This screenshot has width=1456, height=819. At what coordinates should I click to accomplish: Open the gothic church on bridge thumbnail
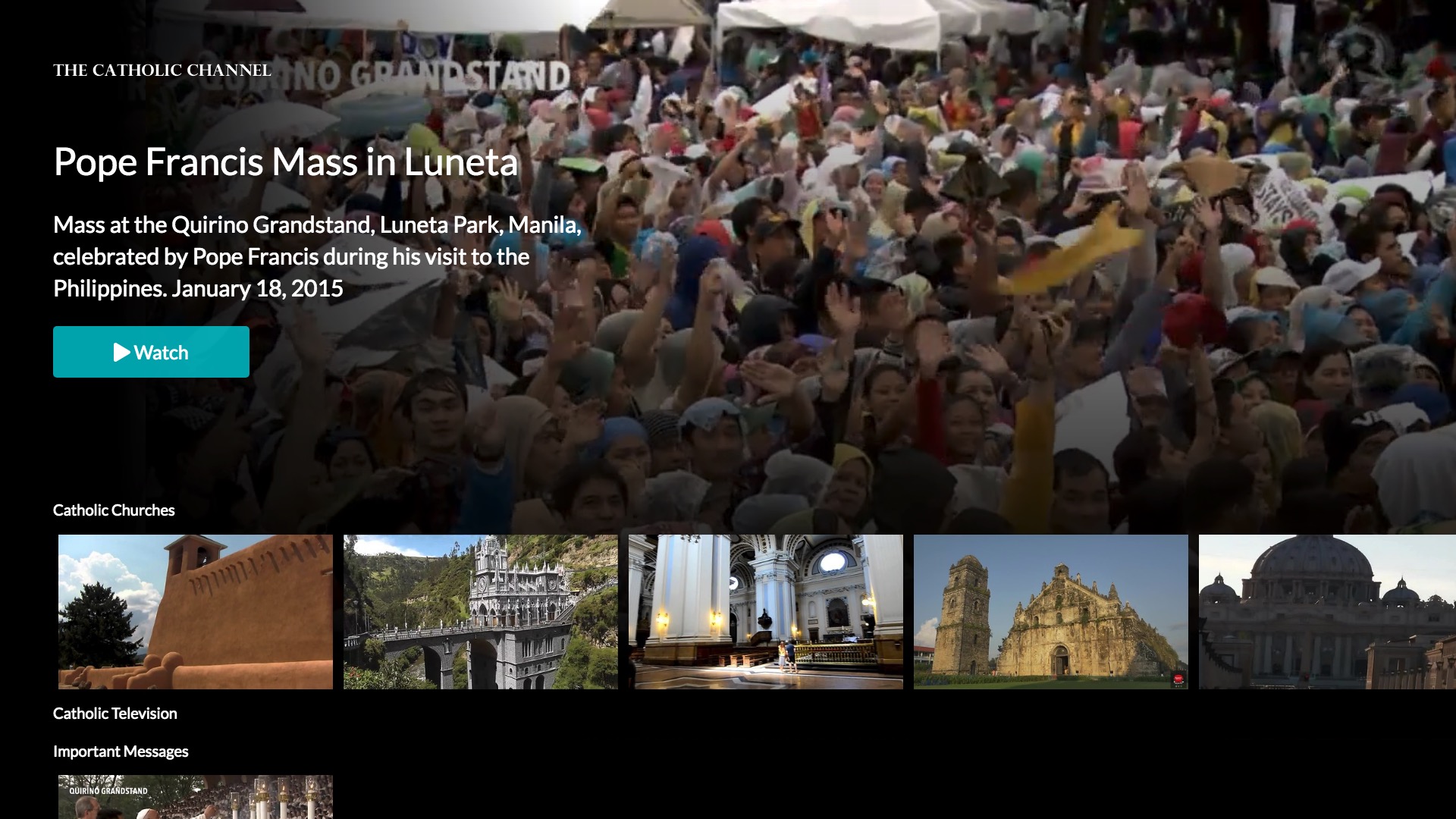(x=480, y=612)
